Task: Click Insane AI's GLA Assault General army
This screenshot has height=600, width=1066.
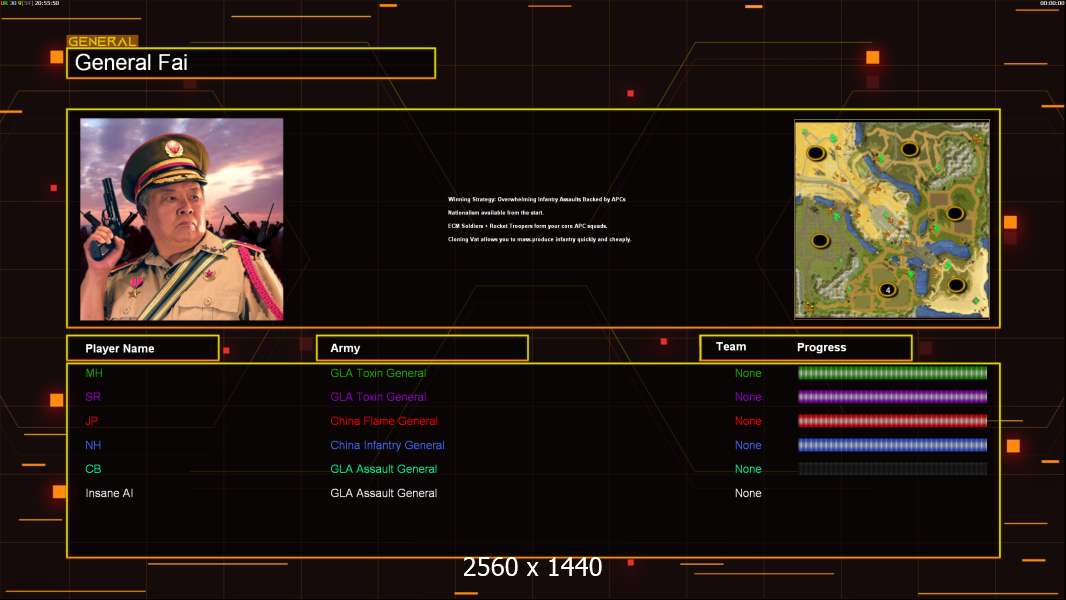Action: (383, 493)
